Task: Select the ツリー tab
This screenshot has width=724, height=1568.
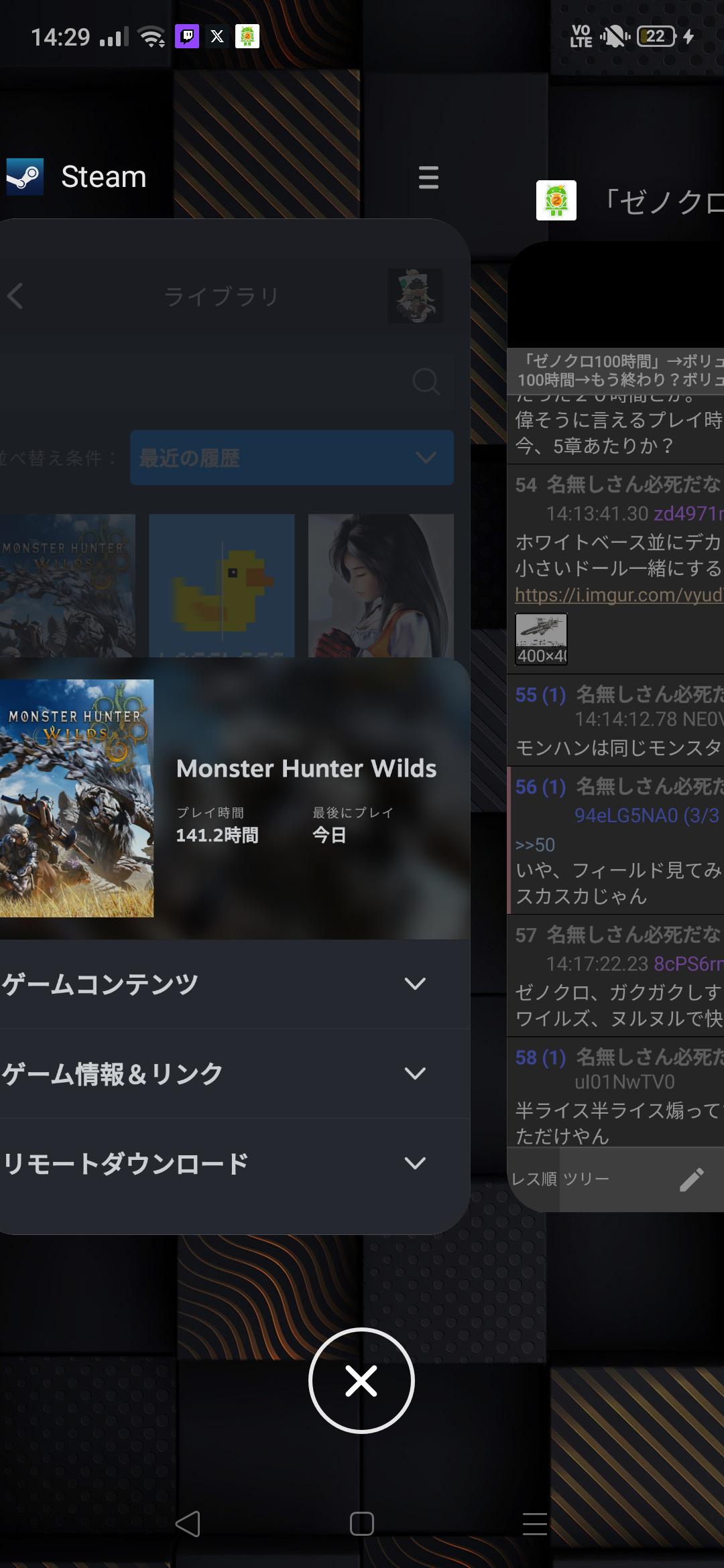Action: tap(586, 1179)
